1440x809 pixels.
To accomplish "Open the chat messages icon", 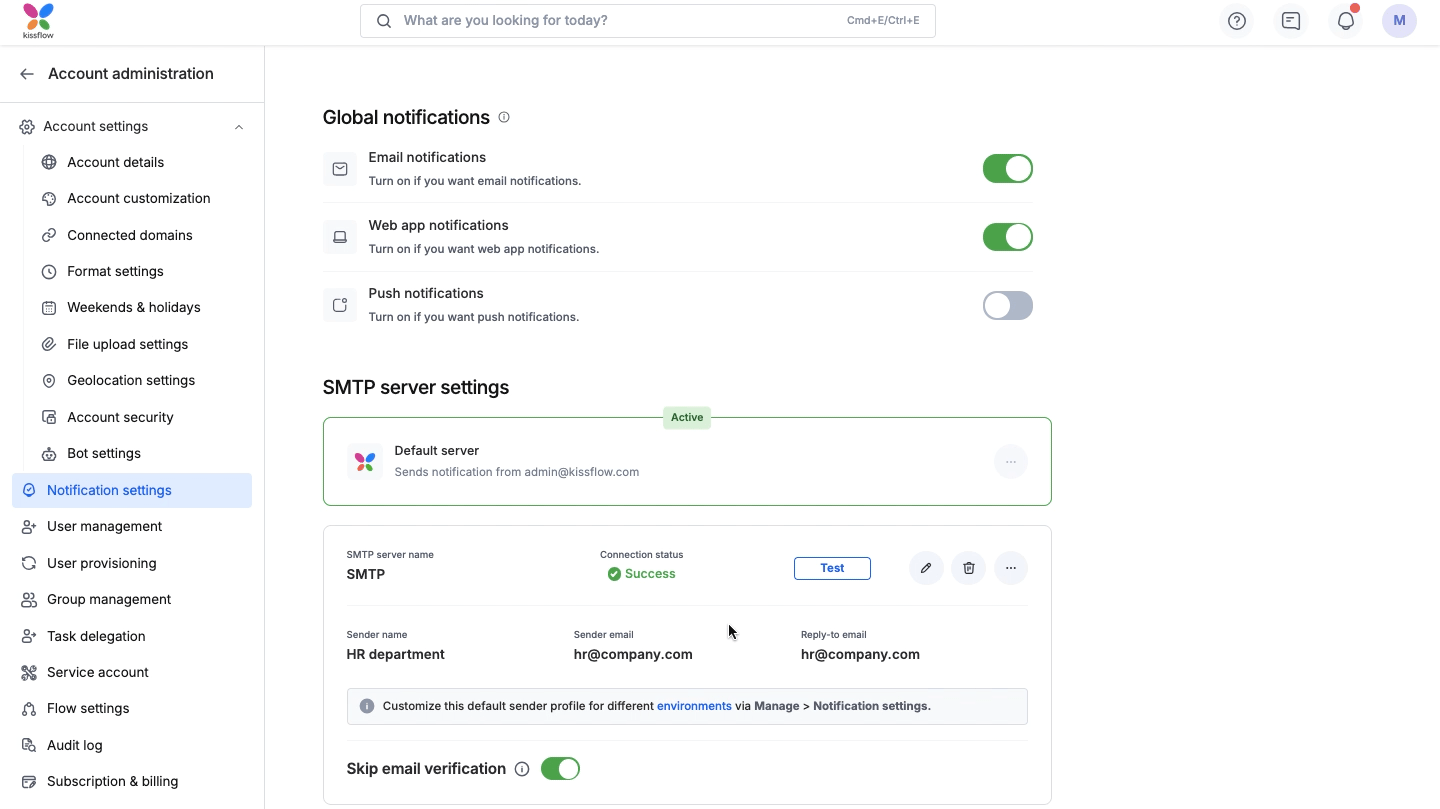I will pyautogui.click(x=1291, y=21).
